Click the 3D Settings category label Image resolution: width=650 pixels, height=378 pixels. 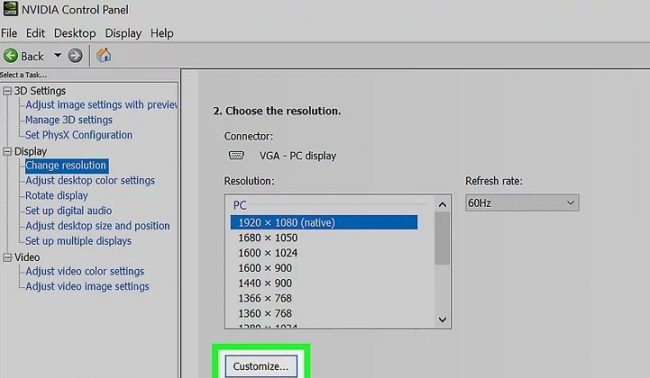(x=40, y=91)
